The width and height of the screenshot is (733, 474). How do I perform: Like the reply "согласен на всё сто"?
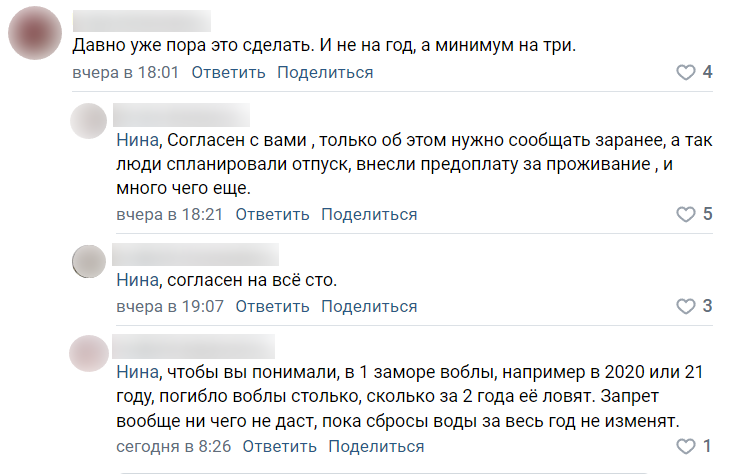pos(685,306)
